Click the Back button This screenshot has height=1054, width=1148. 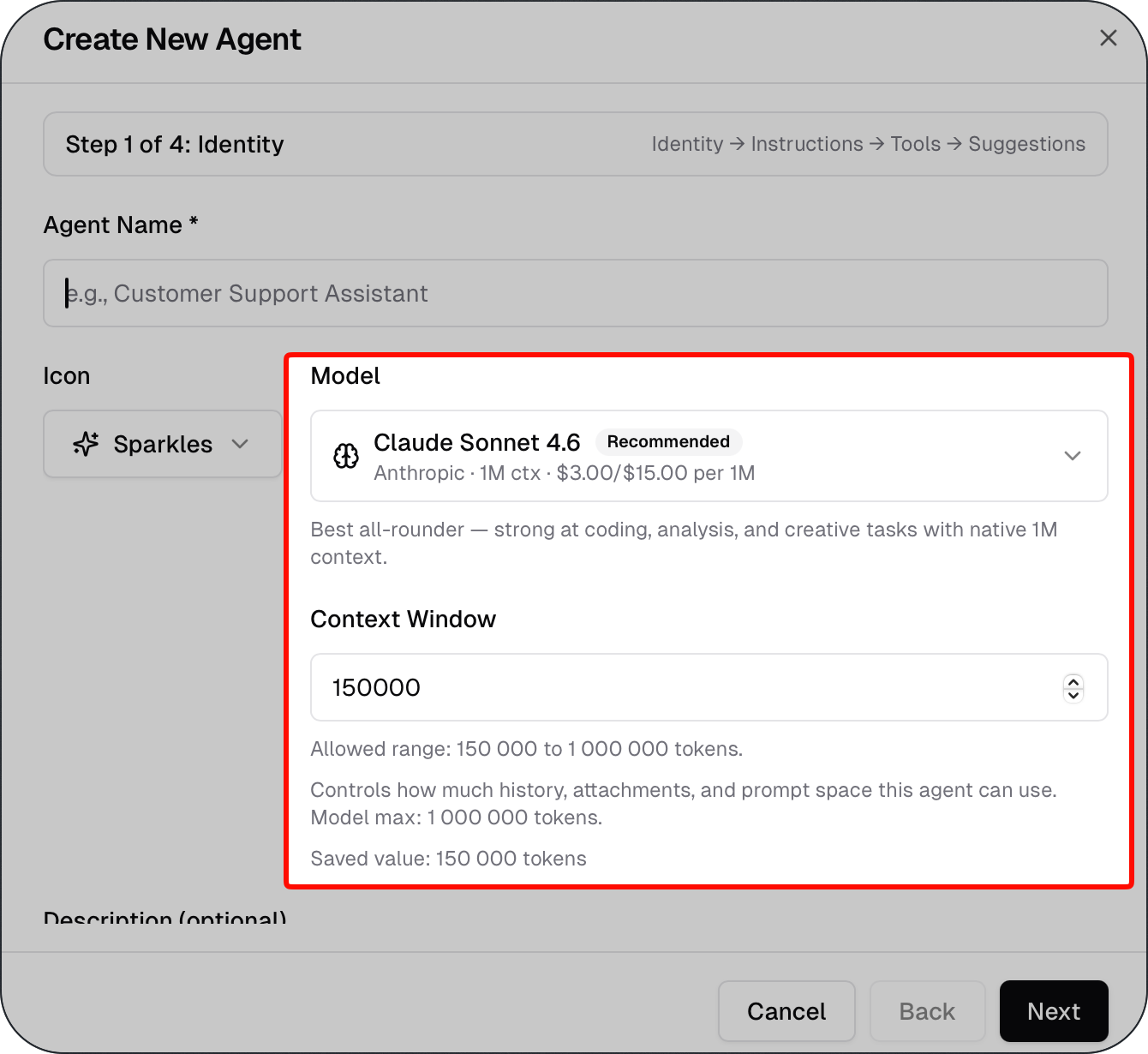tap(927, 1011)
